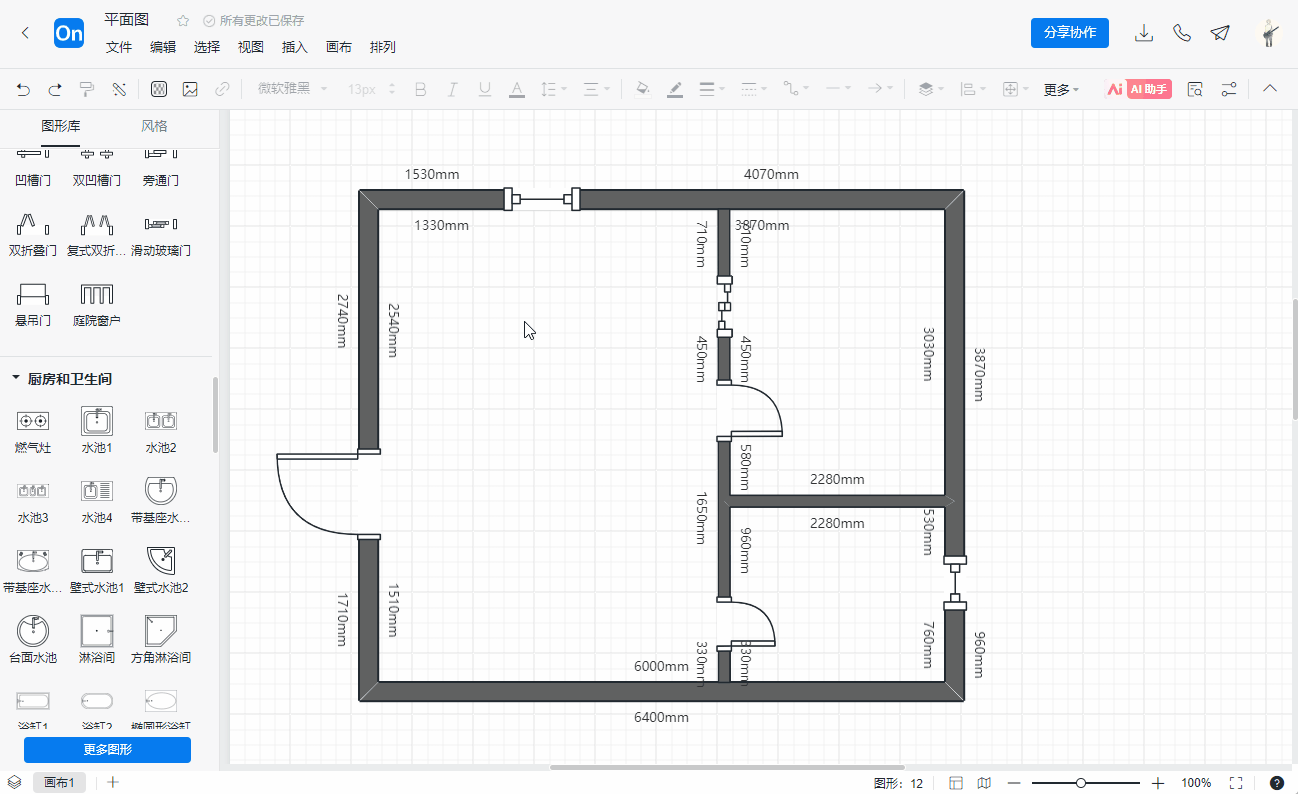1298x794 pixels.
Task: Select the 燃气灶 shape
Action: 33,421
